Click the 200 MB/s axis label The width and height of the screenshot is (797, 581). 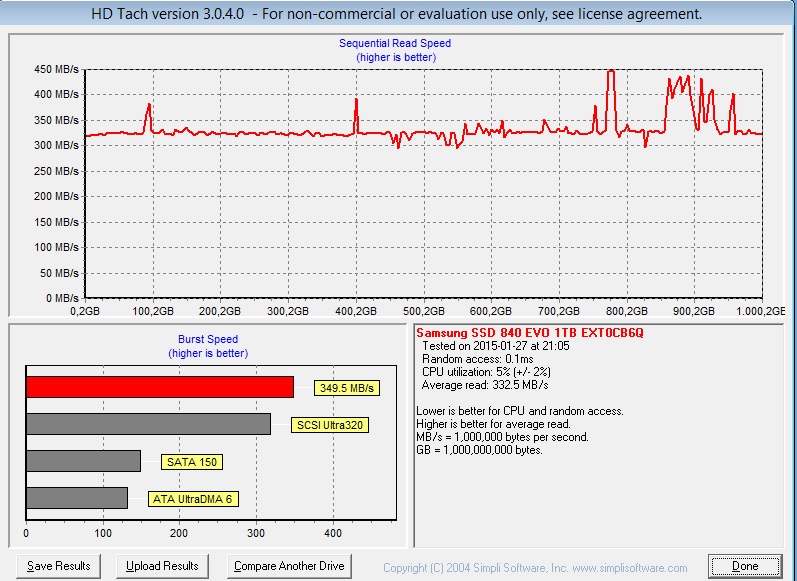tap(56, 196)
